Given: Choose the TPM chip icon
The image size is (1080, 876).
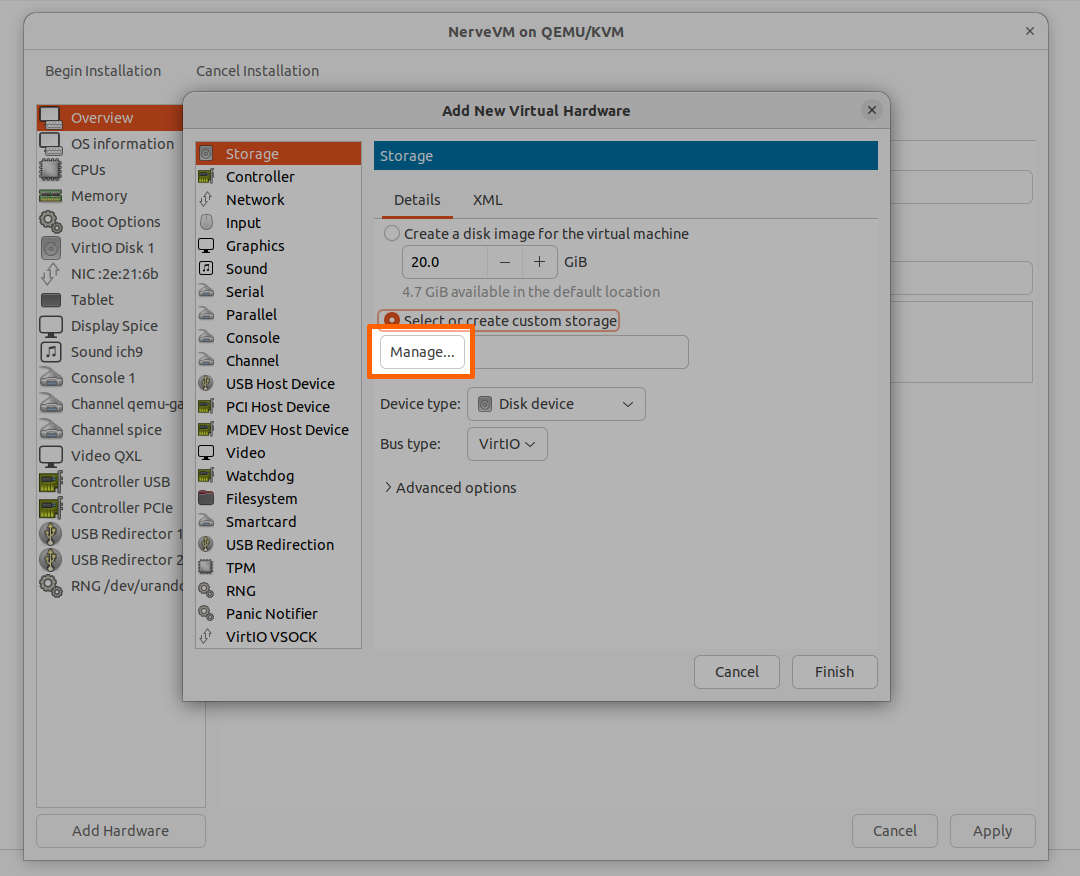Looking at the screenshot, I should click(x=206, y=568).
